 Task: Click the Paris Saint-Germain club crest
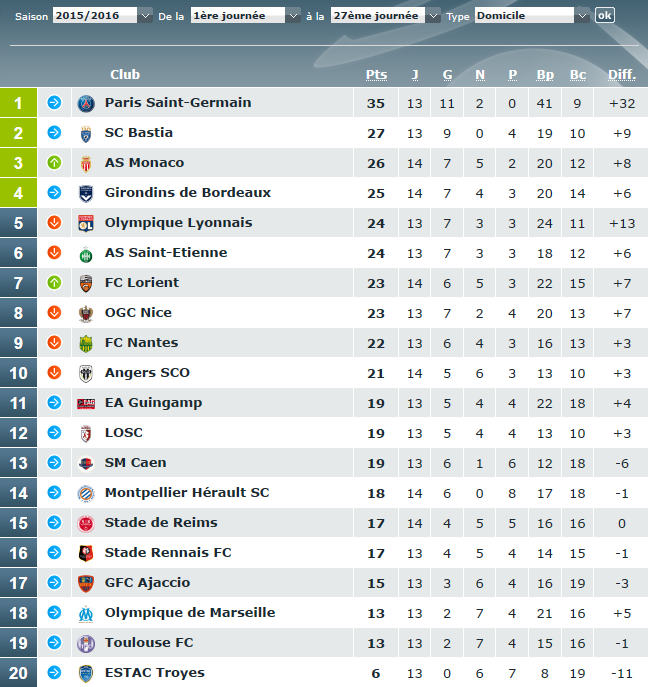pyautogui.click(x=86, y=103)
